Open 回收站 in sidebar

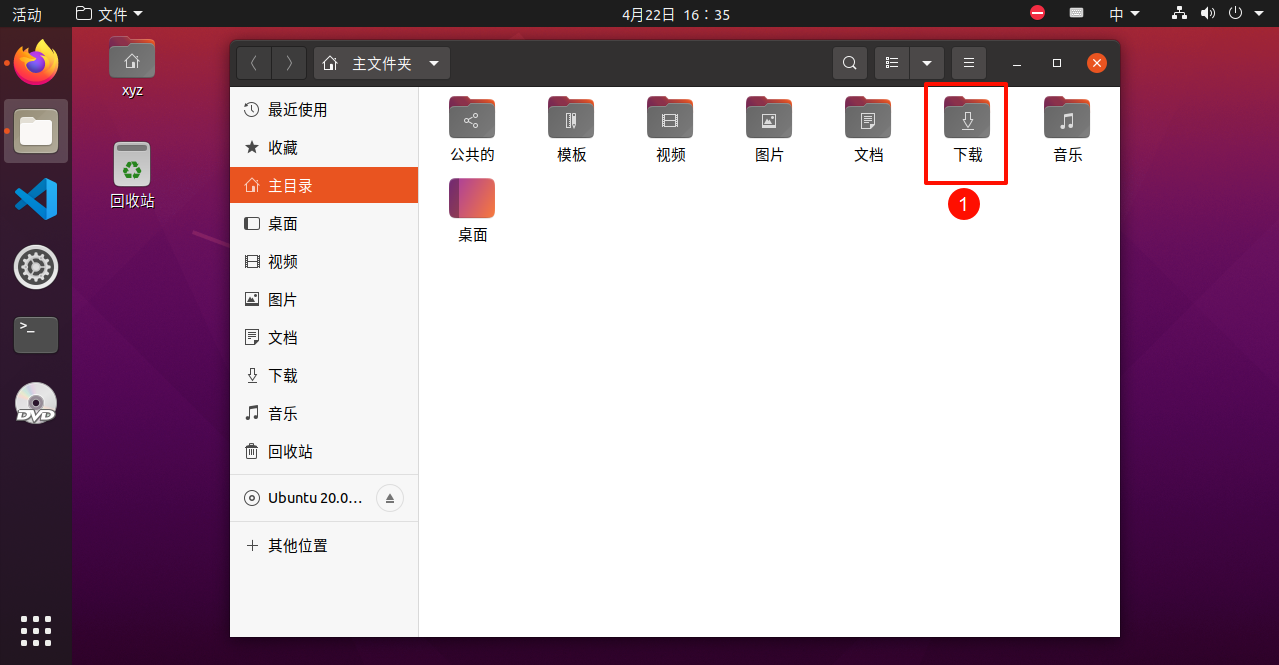324,452
